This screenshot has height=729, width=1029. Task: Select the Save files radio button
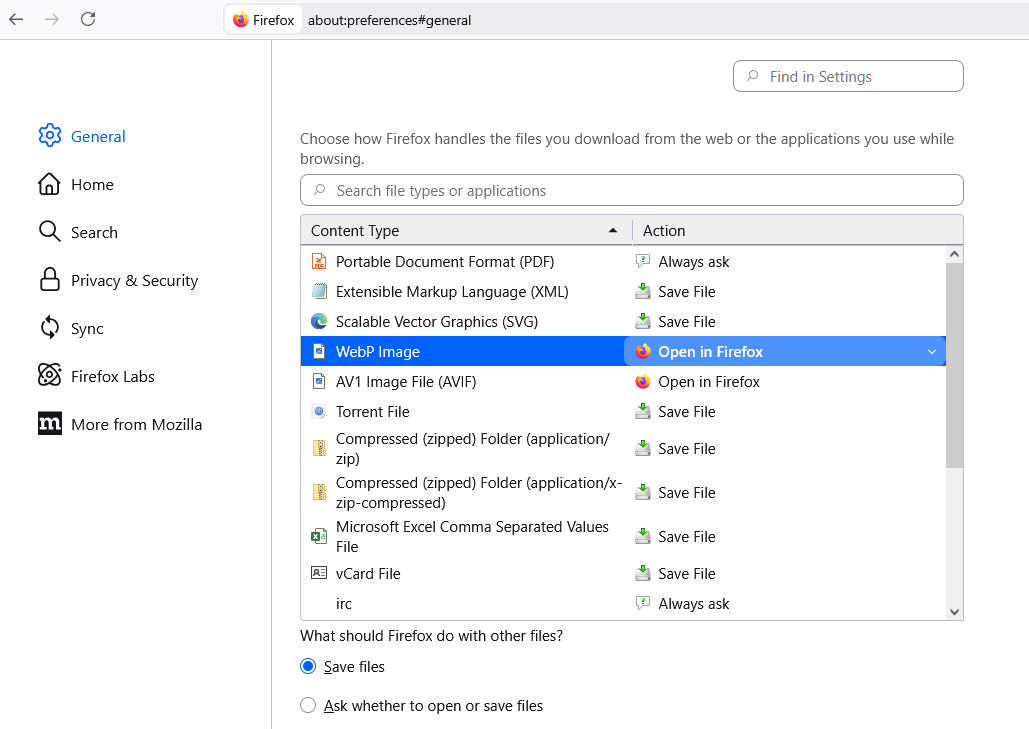pyautogui.click(x=308, y=667)
